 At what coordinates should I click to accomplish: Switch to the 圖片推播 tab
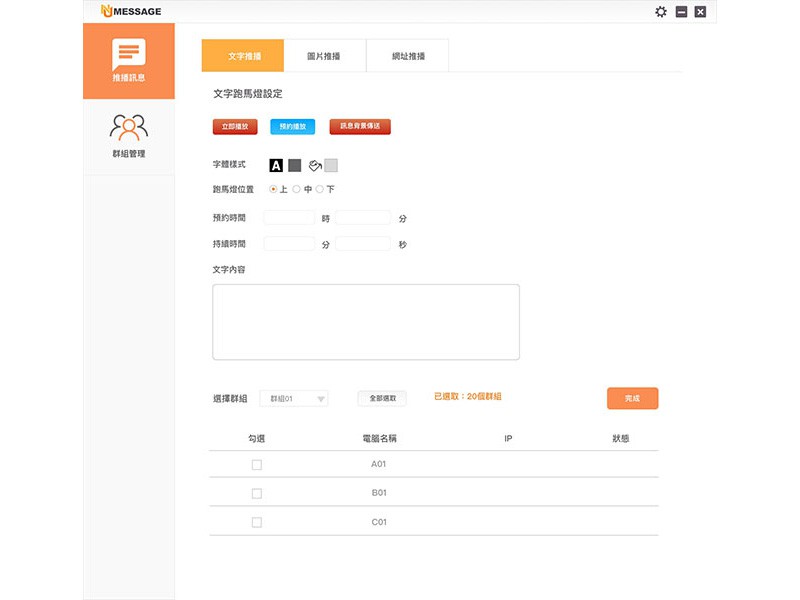(324, 56)
